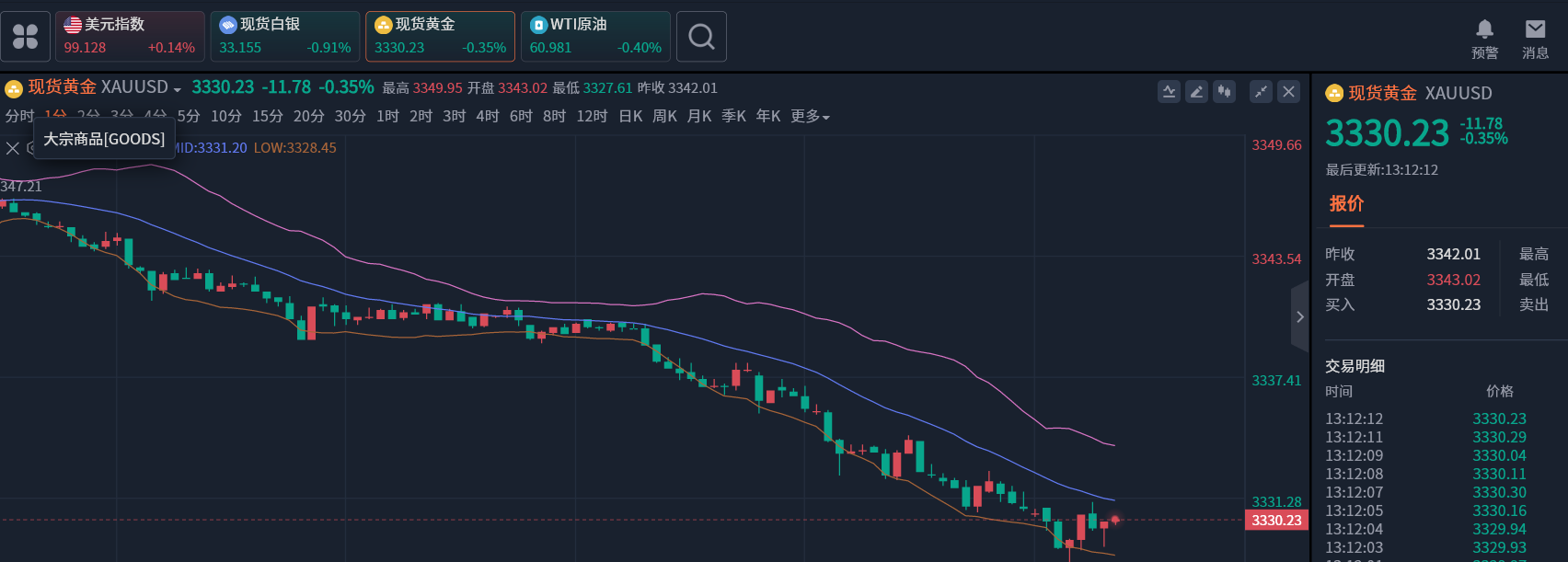Select the WTI原油 ticker card
The height and width of the screenshot is (562, 1568).
pos(595,37)
